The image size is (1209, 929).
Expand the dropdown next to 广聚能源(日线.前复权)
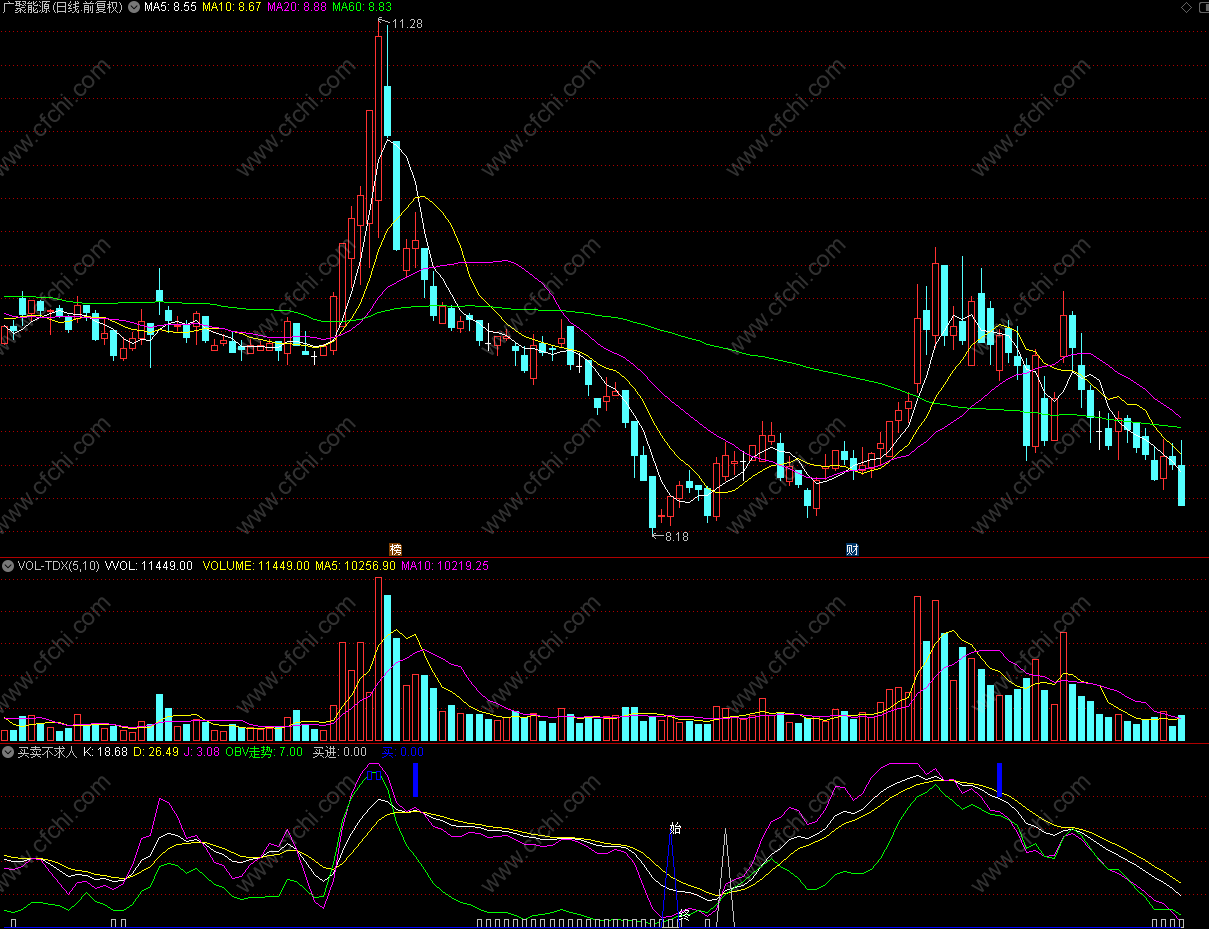click(x=134, y=7)
